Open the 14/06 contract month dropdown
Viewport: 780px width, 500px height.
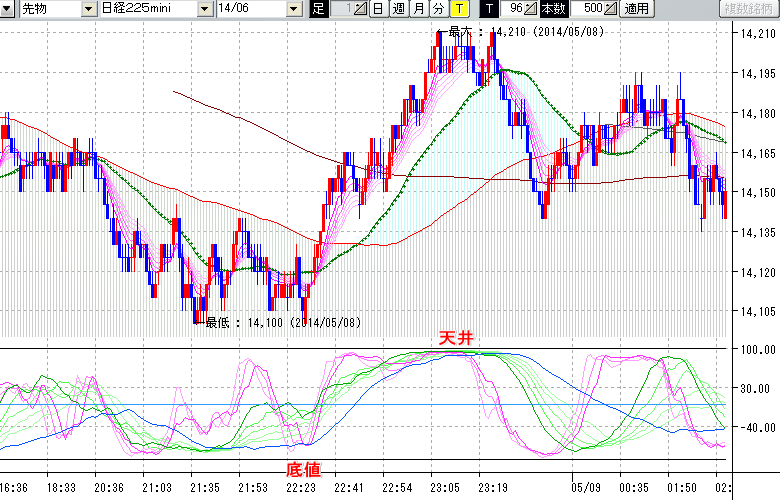[293, 9]
